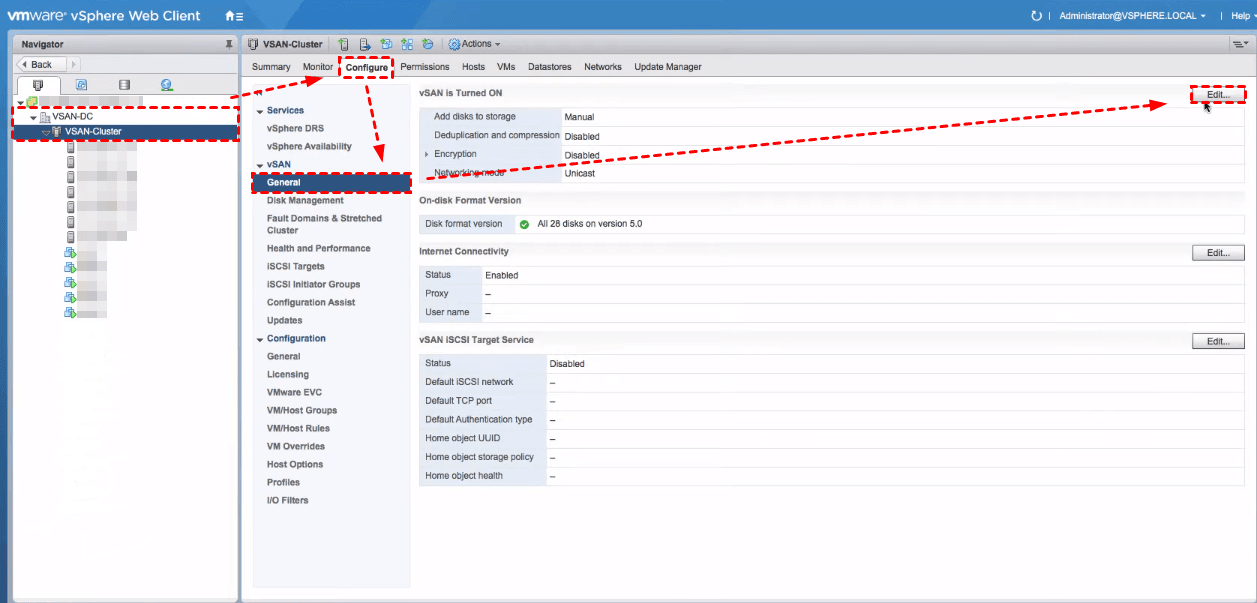Open the vSphere Home menu icon

234,16
